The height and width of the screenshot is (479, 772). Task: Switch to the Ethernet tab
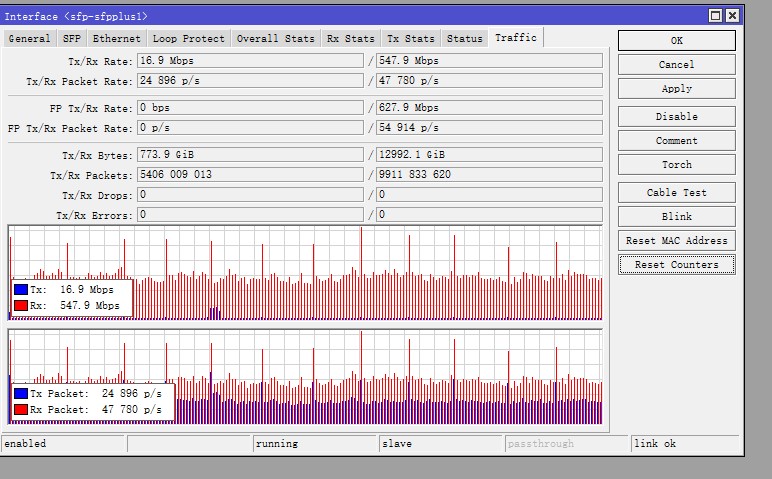pos(117,38)
